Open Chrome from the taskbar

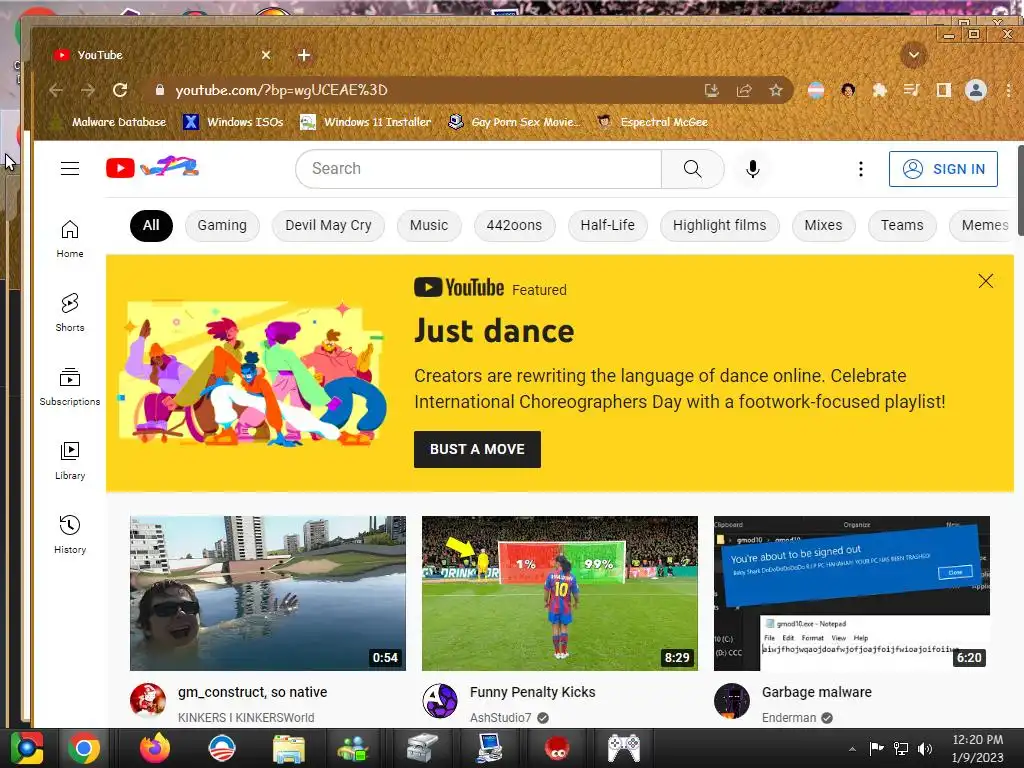(84, 748)
